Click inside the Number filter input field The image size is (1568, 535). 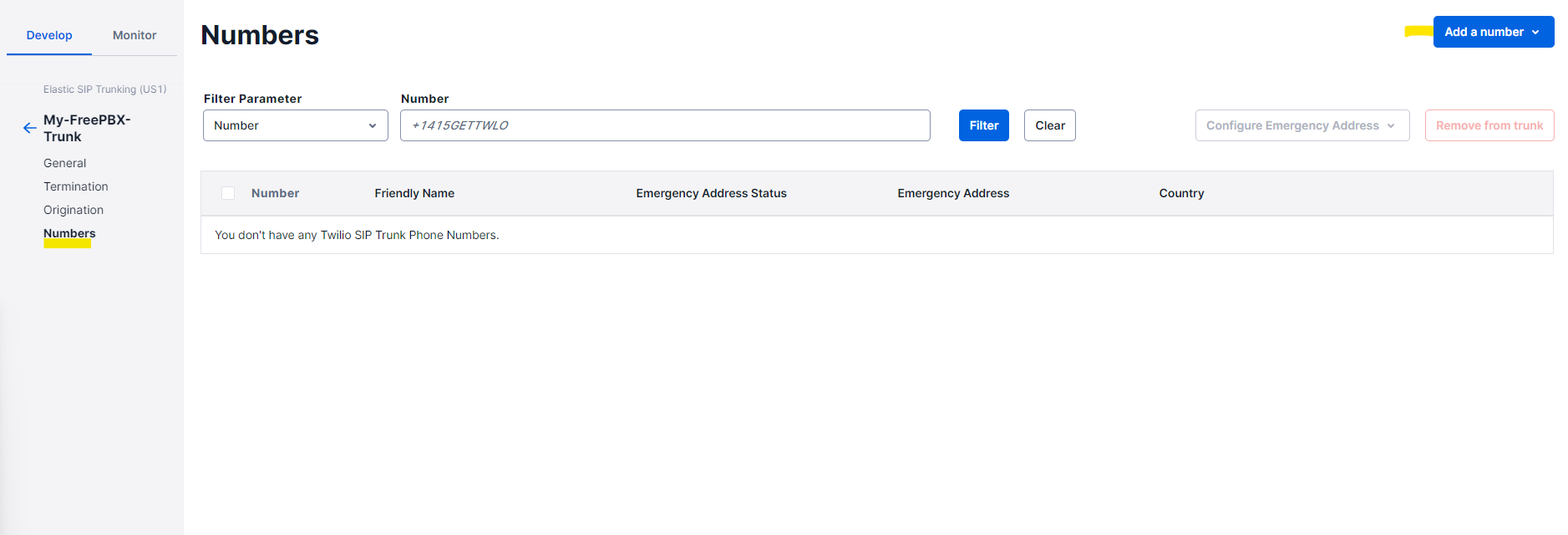pos(664,125)
